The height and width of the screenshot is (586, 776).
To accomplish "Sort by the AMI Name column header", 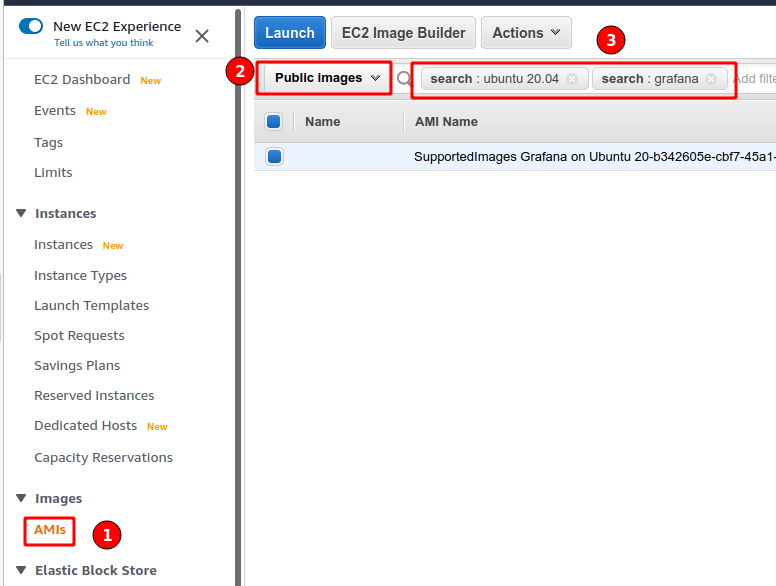I will coord(446,122).
